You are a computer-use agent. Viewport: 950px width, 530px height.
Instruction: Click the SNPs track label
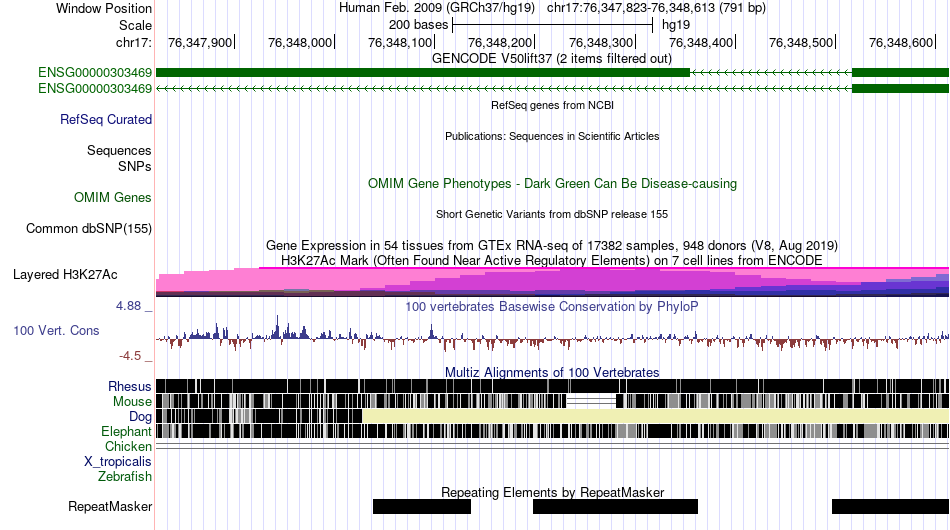pyautogui.click(x=135, y=166)
